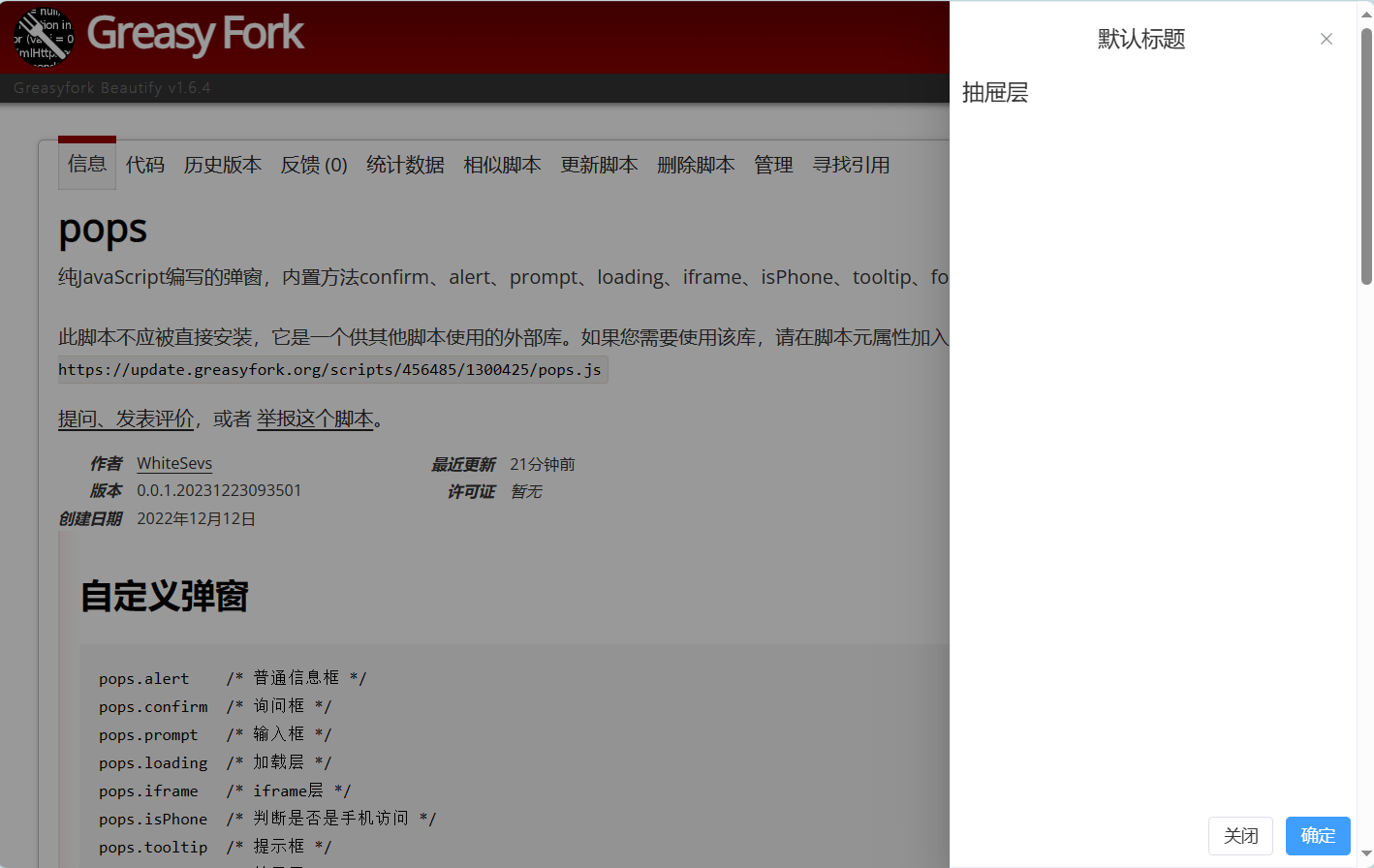Select the 相似脚本 tab

pos(502,165)
